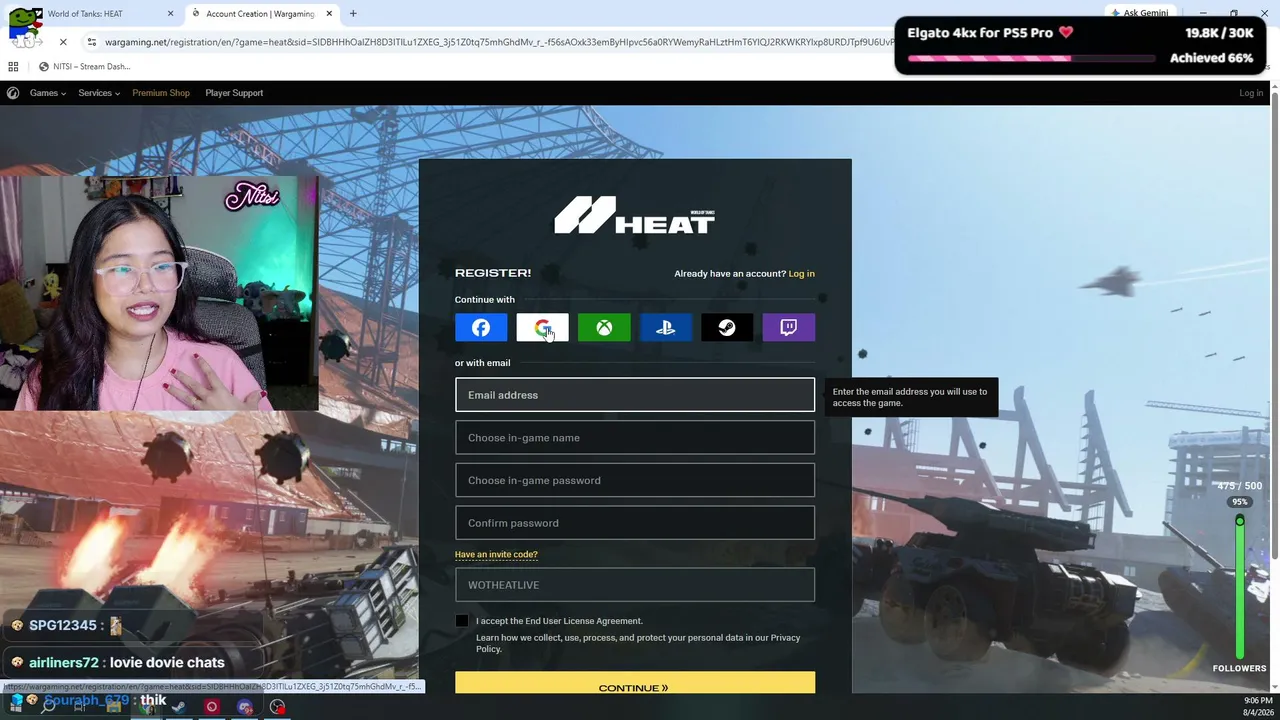Viewport: 1280px width, 720px height.
Task: Click the 'Choose in-game name' field
Action: [x=635, y=438]
